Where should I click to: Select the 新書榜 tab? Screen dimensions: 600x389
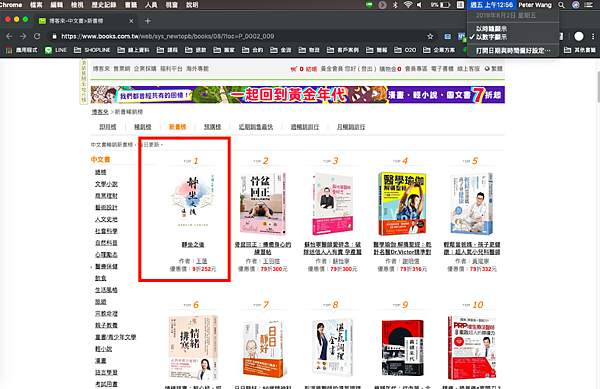coord(177,127)
